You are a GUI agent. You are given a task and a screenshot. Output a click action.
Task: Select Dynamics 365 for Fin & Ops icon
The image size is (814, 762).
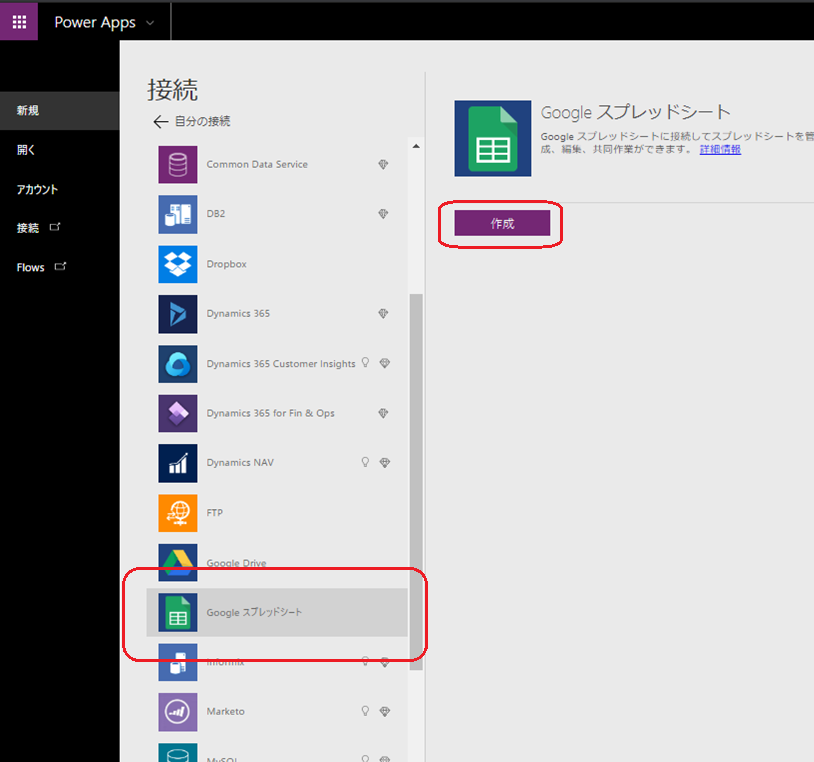coord(178,414)
